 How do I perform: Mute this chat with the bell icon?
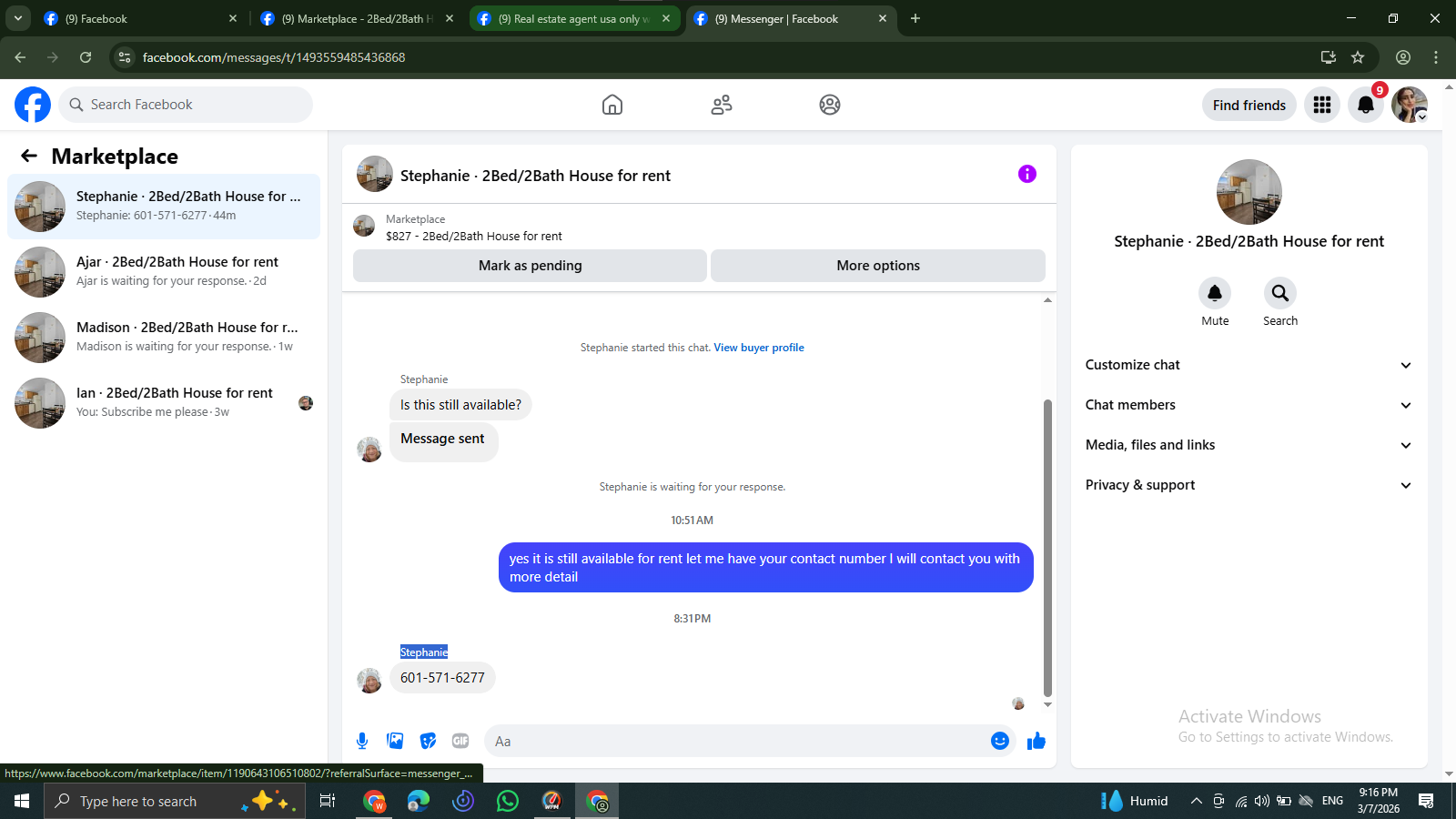(1215, 293)
